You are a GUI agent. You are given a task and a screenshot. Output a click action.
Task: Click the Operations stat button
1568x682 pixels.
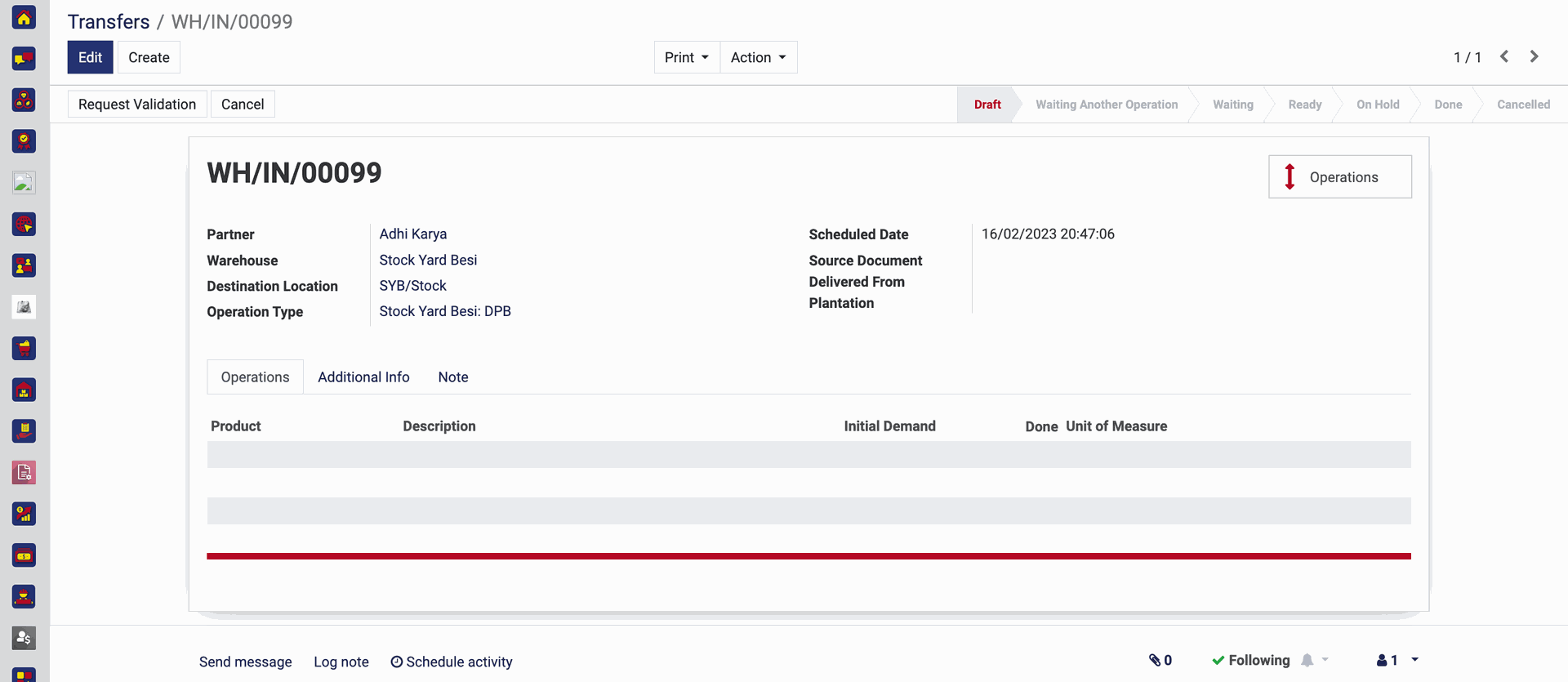pos(1339,177)
